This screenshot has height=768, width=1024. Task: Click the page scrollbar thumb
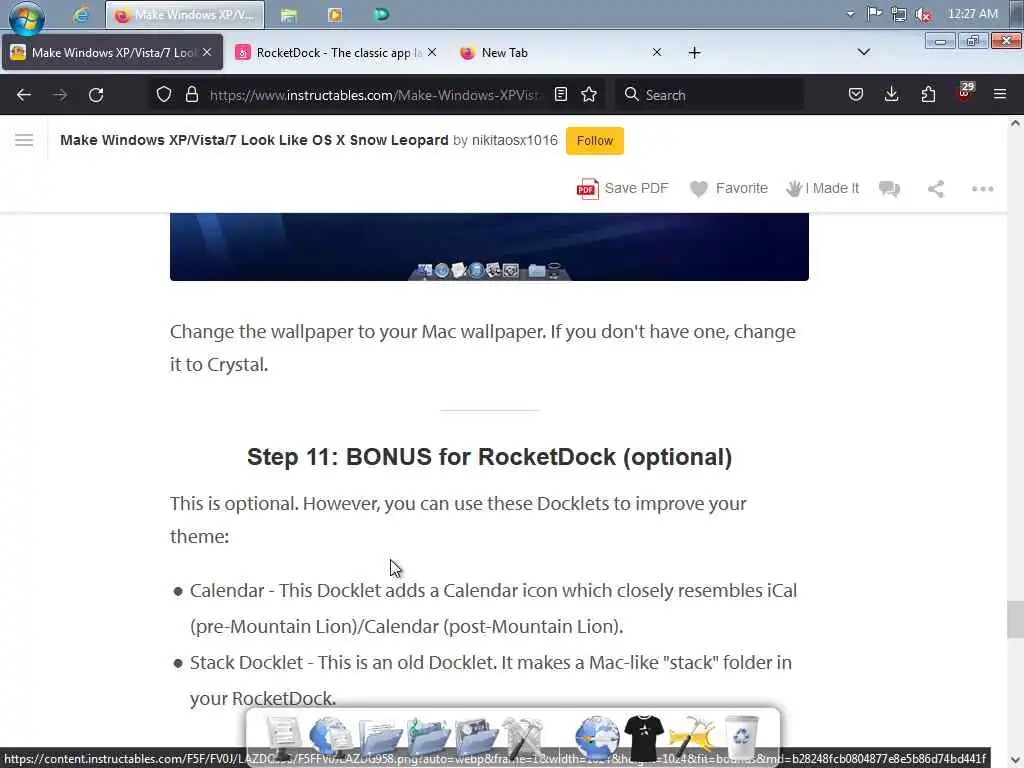tap(1015, 619)
